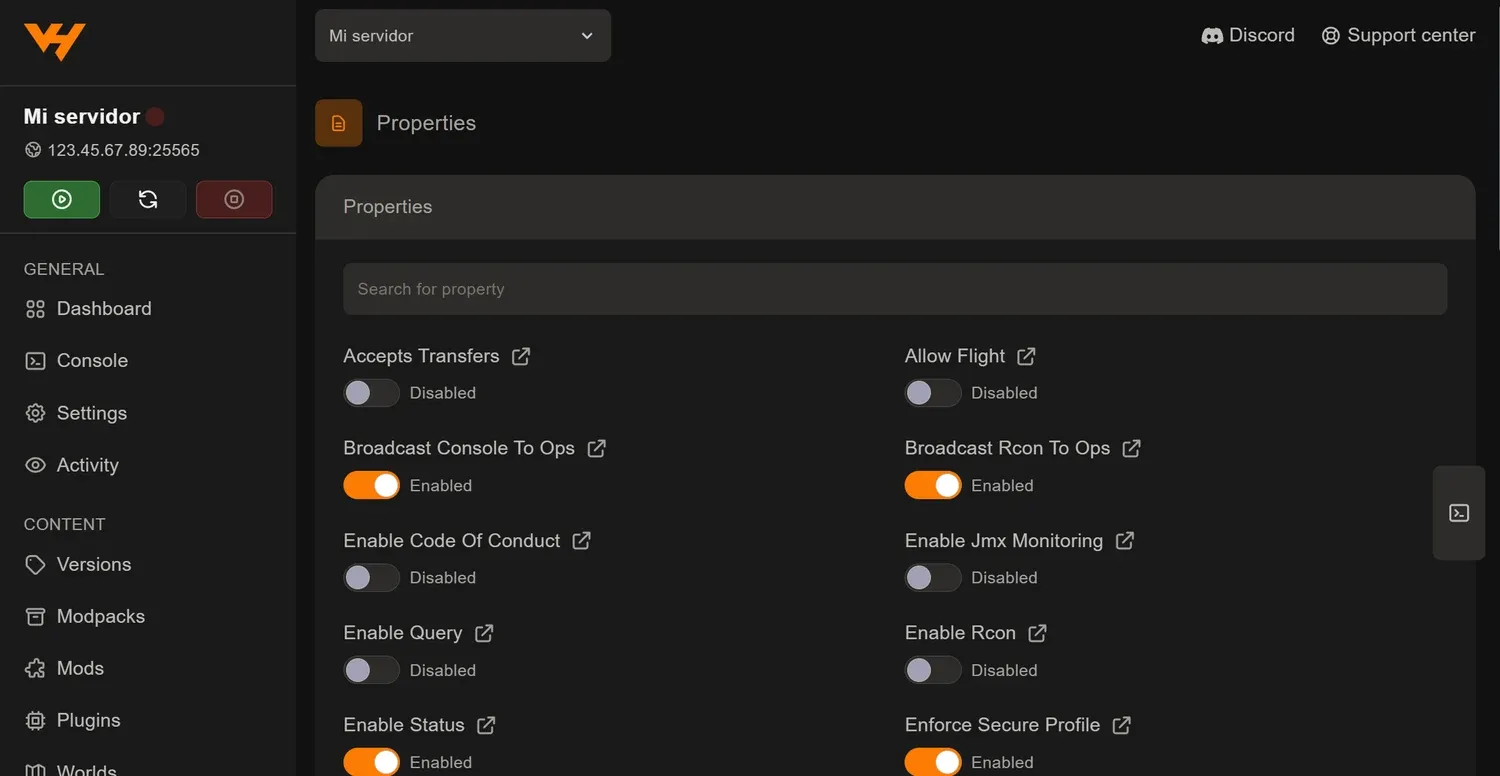Viewport: 1500px width, 776px height.
Task: Toggle Enable Code Of Conduct on
Action: pyautogui.click(x=371, y=578)
